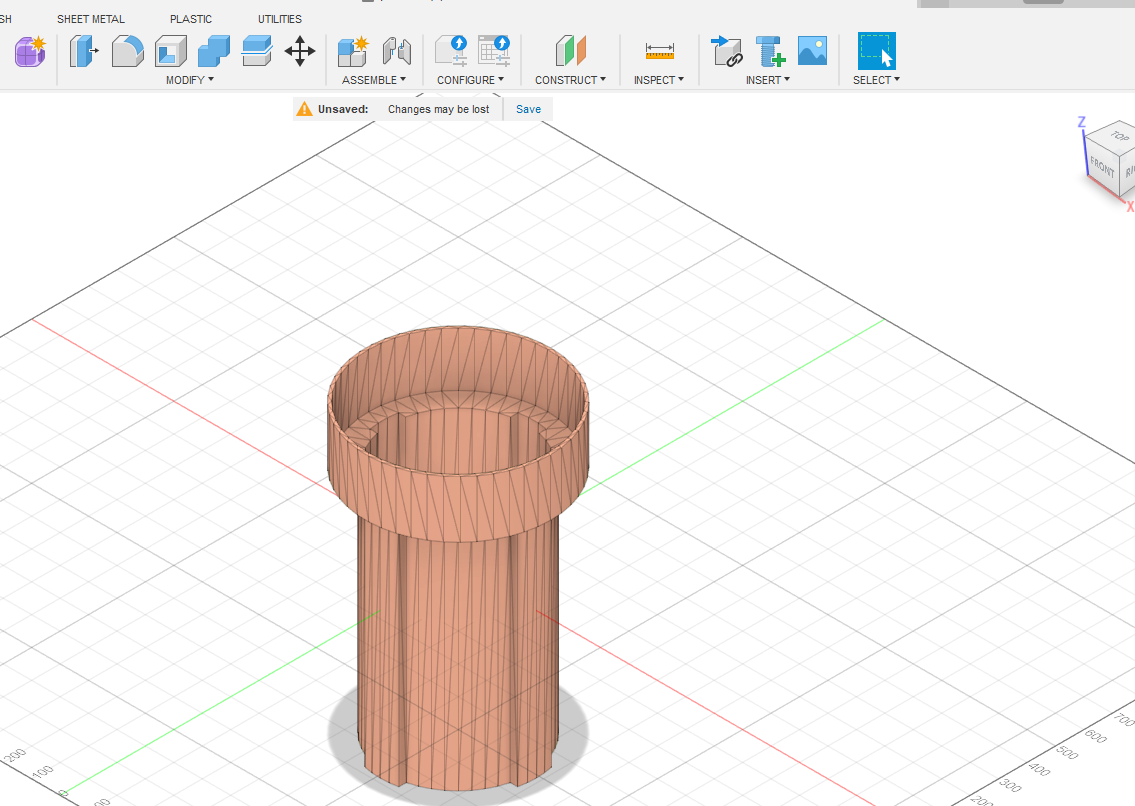
Task: Open the Measure tool
Action: pos(659,51)
